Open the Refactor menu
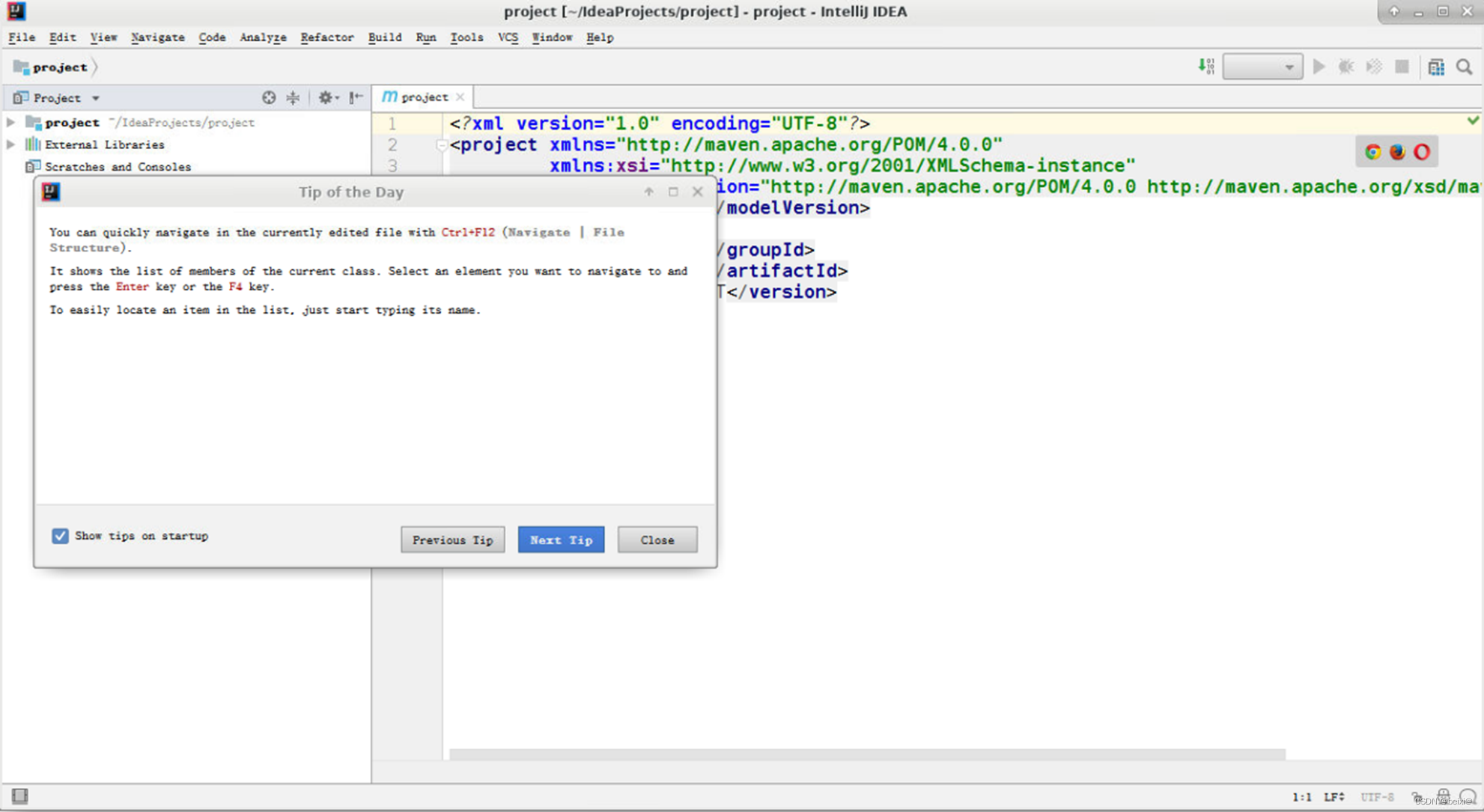 (327, 37)
